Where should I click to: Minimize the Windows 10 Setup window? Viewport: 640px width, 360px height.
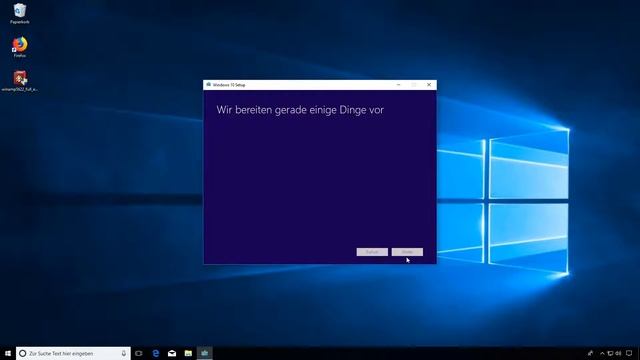pos(398,85)
